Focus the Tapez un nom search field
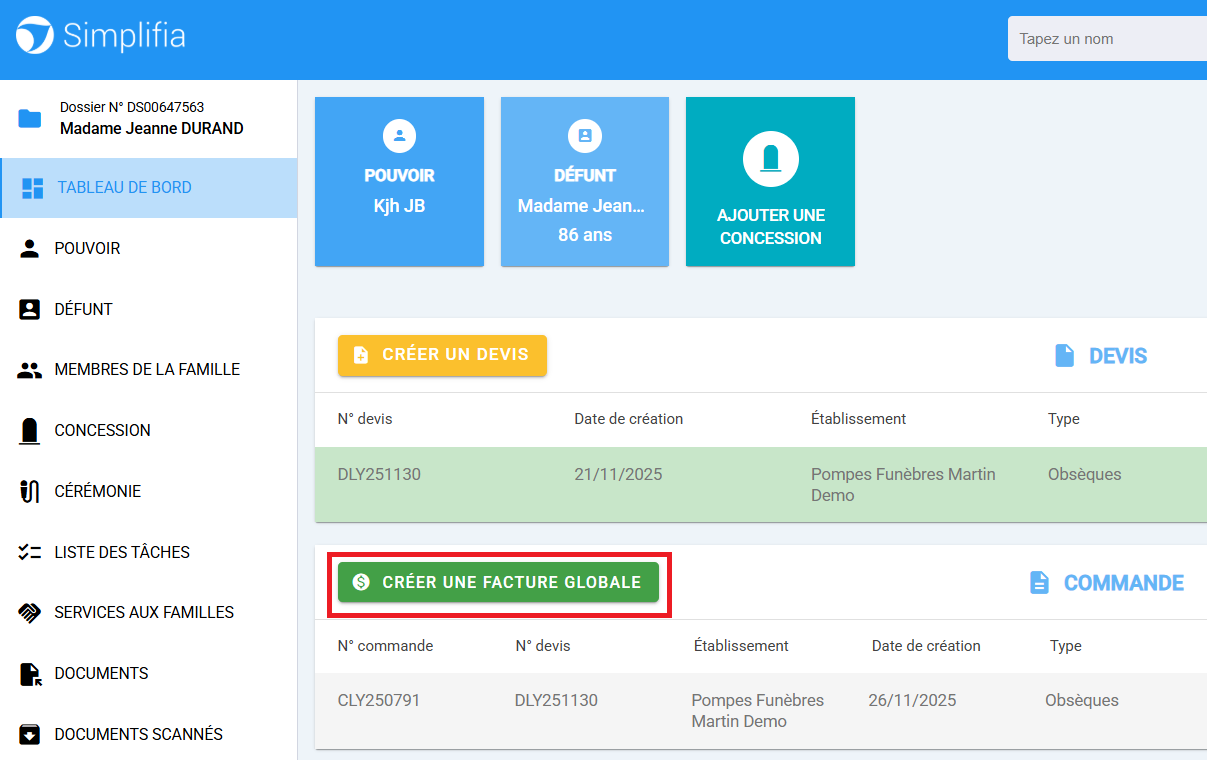The height and width of the screenshot is (760, 1207). pos(1107,39)
